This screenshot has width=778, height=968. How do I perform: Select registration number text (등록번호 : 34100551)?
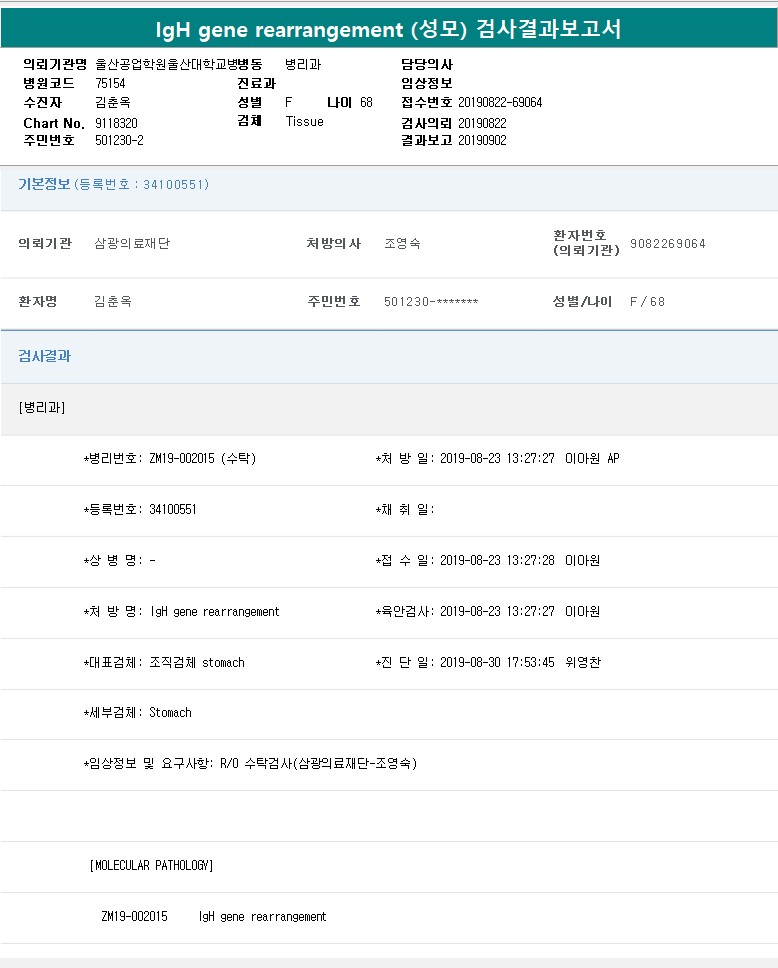tap(142, 185)
